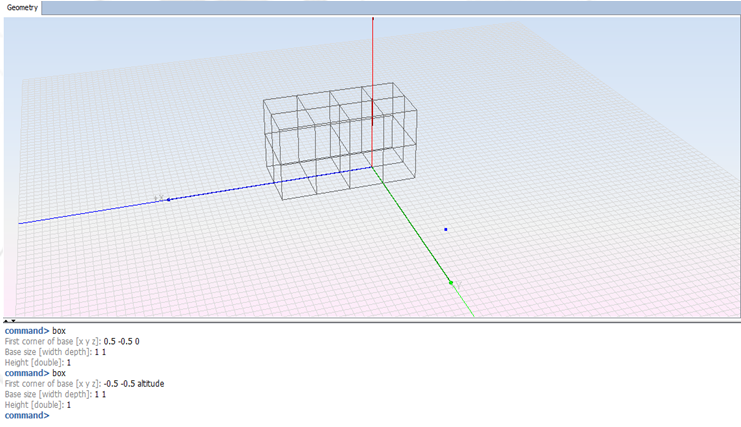Click the origin where the three axes meet
The height and width of the screenshot is (427, 741).
coord(374,166)
